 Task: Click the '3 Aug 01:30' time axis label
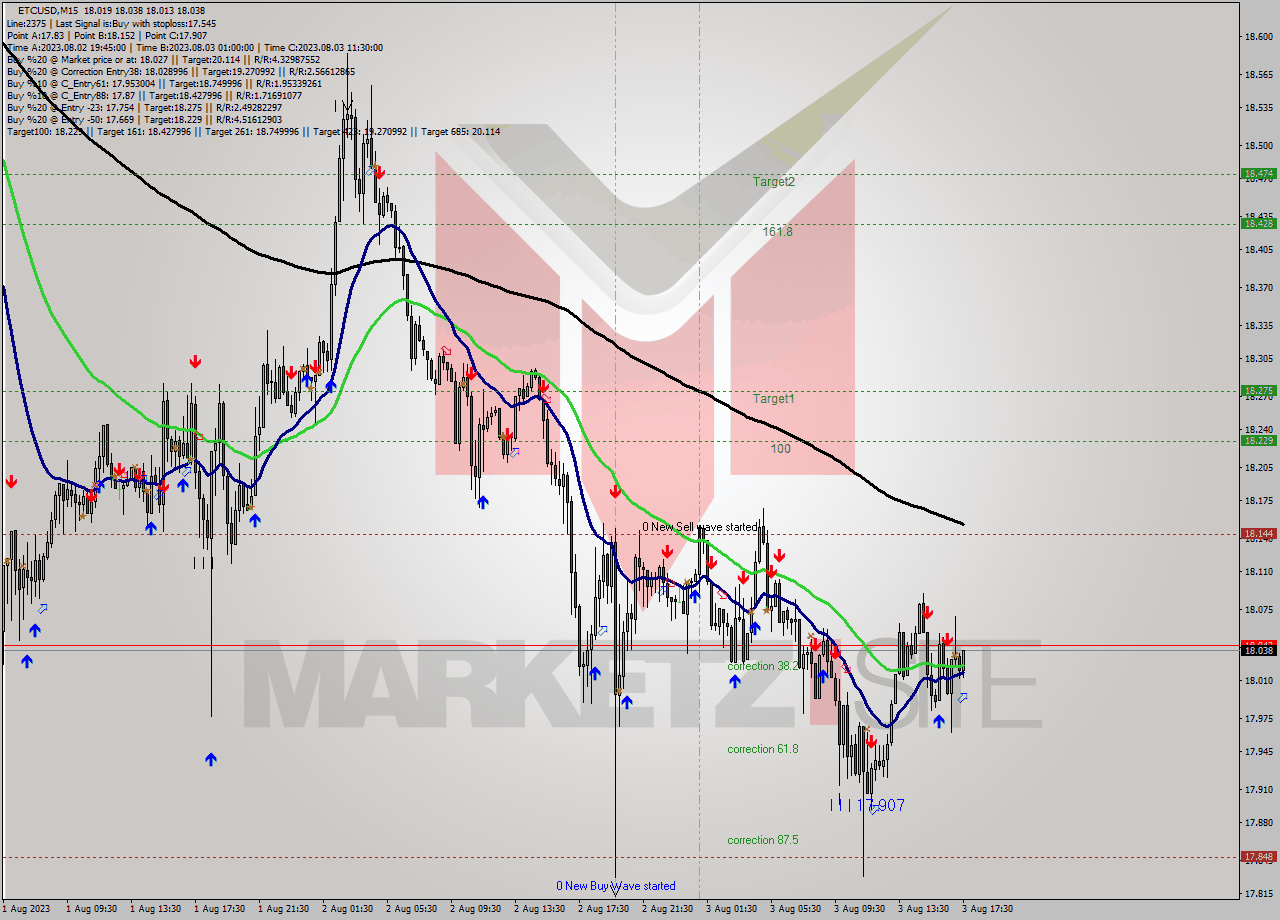pos(731,909)
